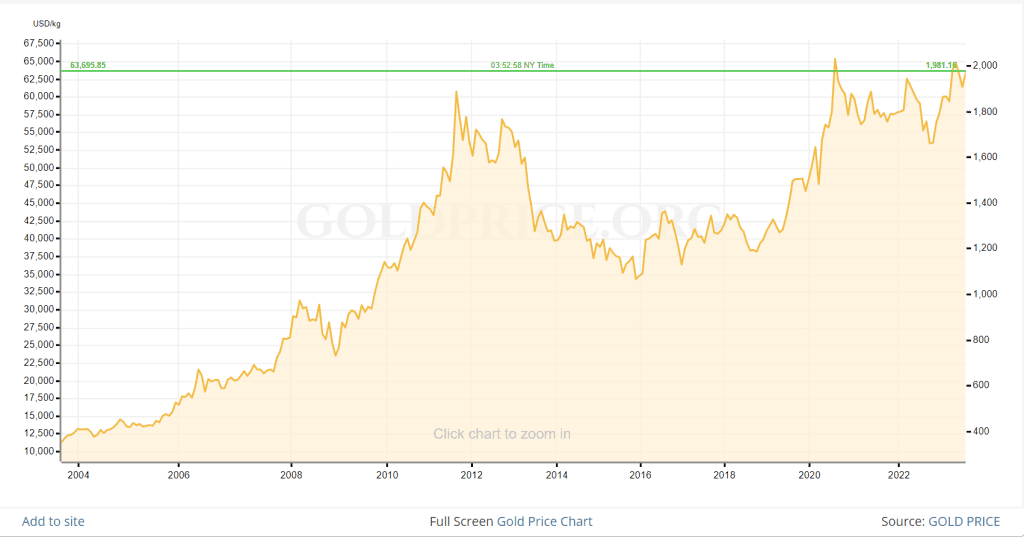Select the 2016 year label on the x-axis
The height and width of the screenshot is (541, 1024).
coord(640,475)
